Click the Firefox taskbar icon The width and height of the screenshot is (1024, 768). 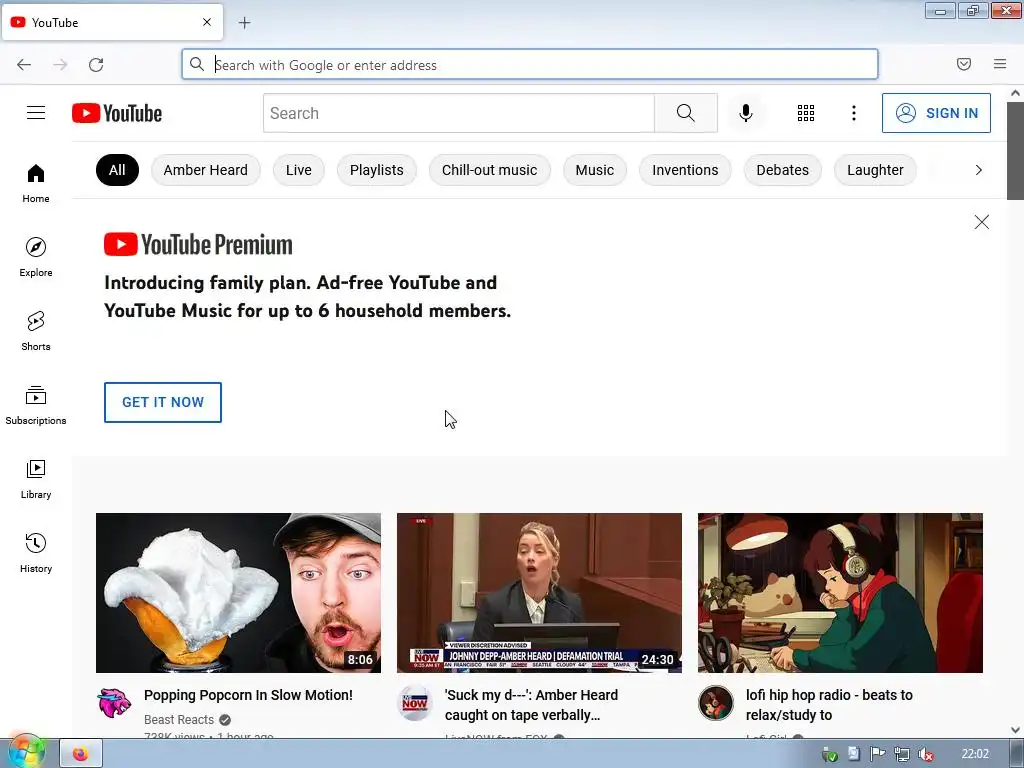coord(81,754)
